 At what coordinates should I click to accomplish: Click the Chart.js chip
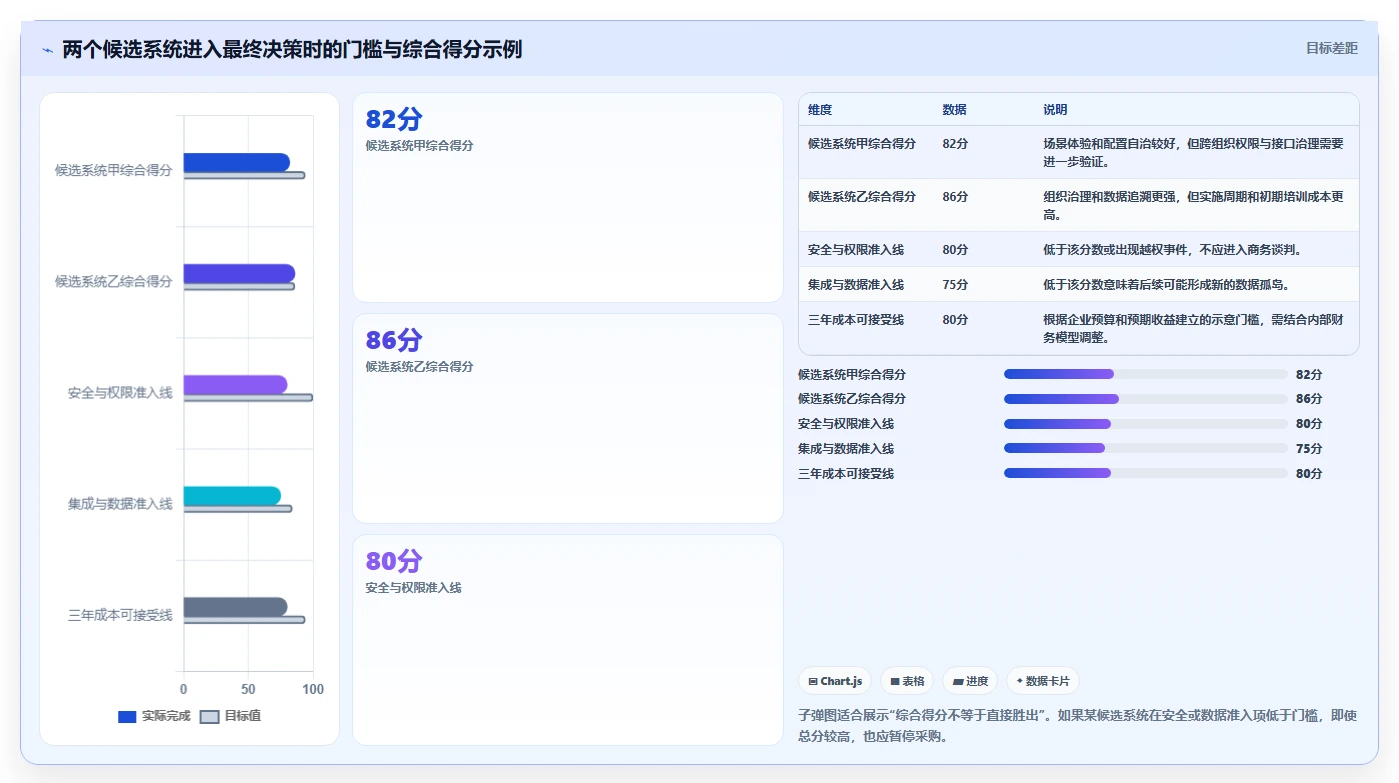(834, 681)
